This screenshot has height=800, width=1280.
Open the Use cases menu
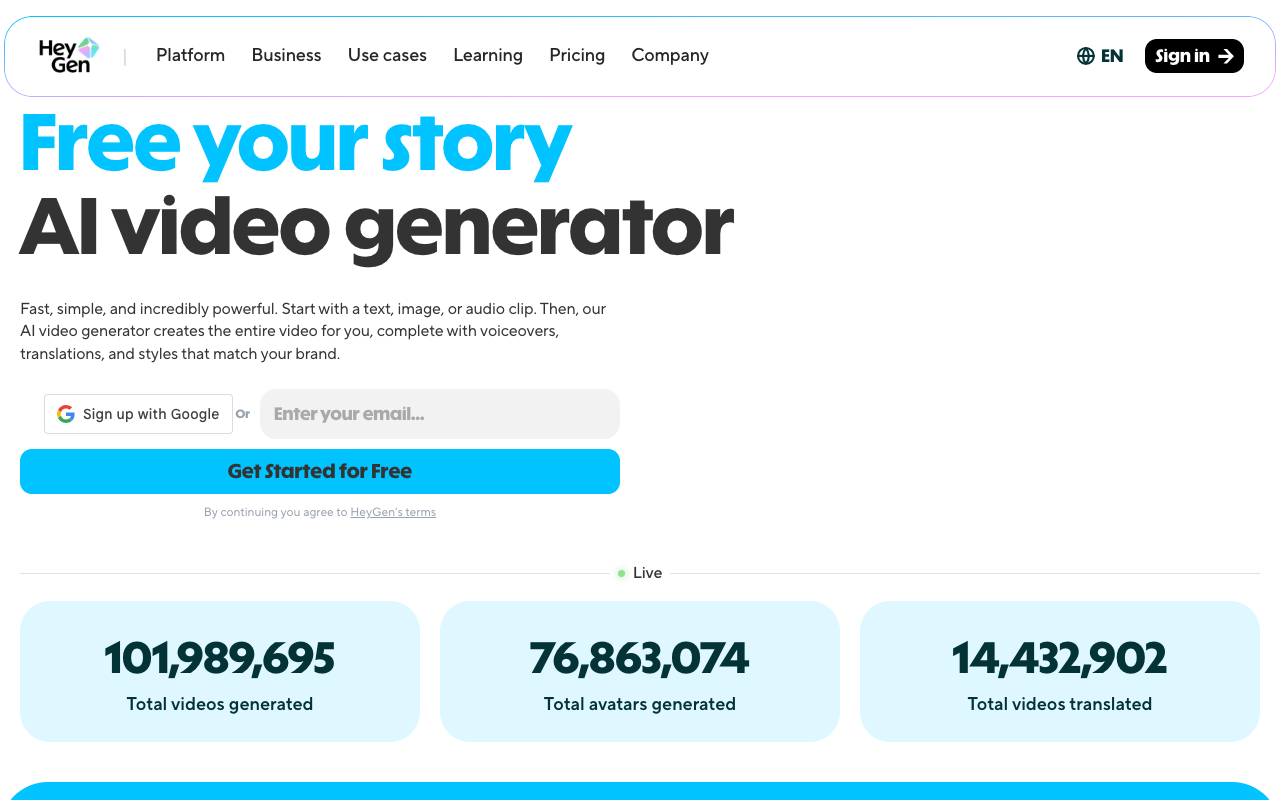pos(387,55)
